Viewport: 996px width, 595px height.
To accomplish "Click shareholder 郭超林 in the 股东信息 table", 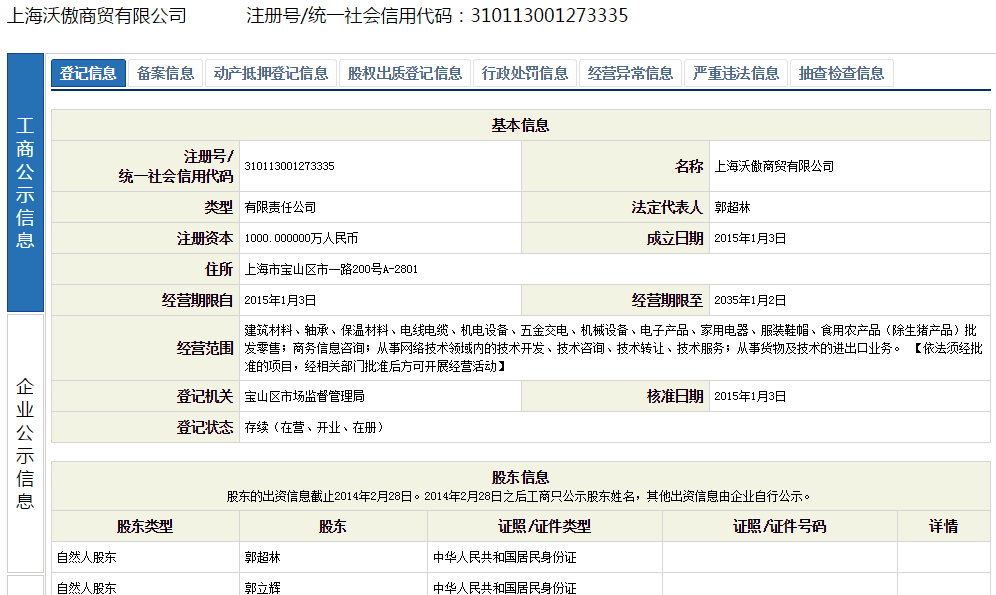I will [262, 557].
